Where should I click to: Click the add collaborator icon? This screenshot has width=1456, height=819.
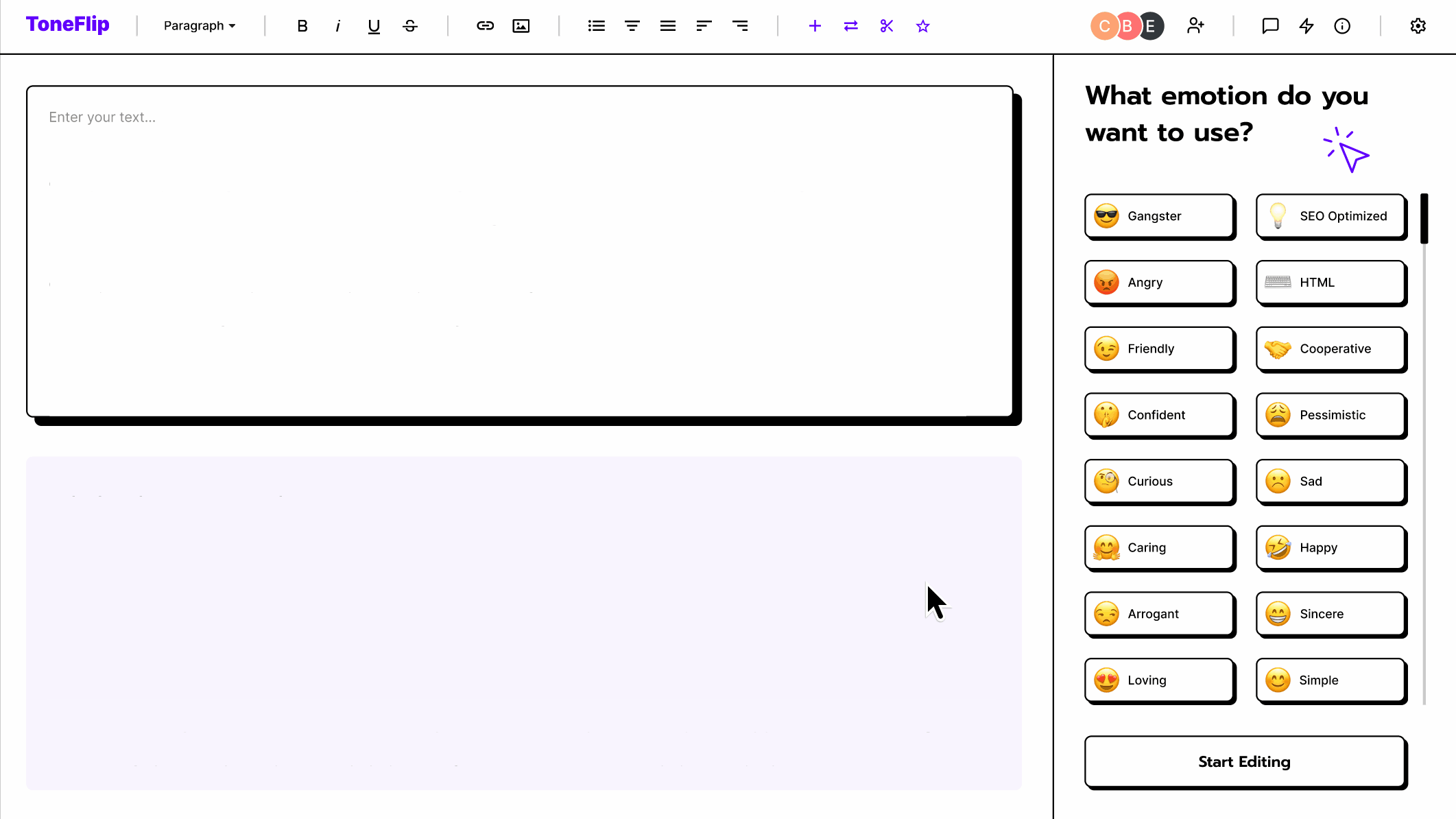pyautogui.click(x=1195, y=26)
